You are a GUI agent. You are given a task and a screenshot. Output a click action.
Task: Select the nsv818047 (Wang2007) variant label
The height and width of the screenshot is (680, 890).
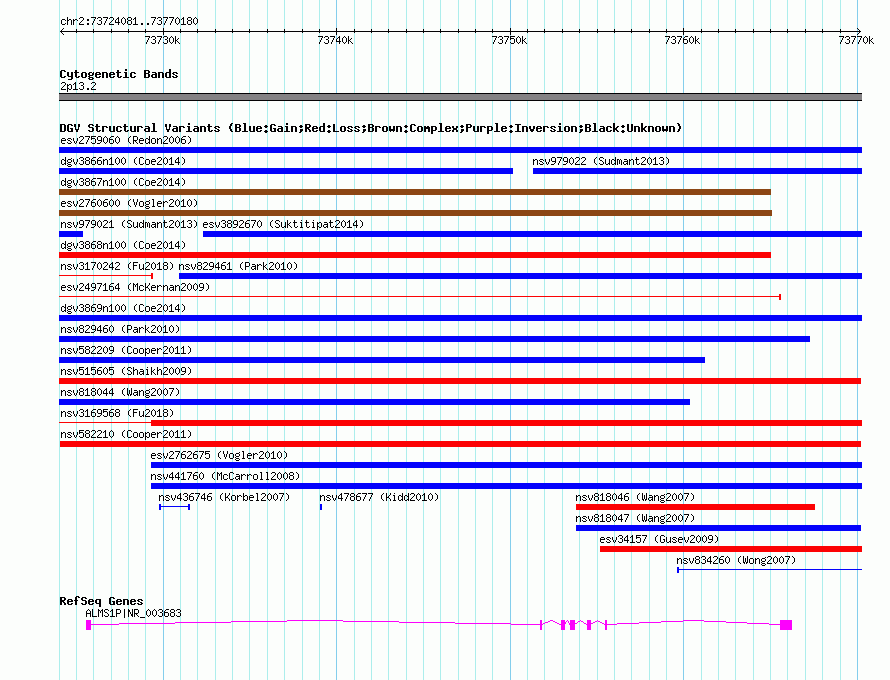click(635, 518)
